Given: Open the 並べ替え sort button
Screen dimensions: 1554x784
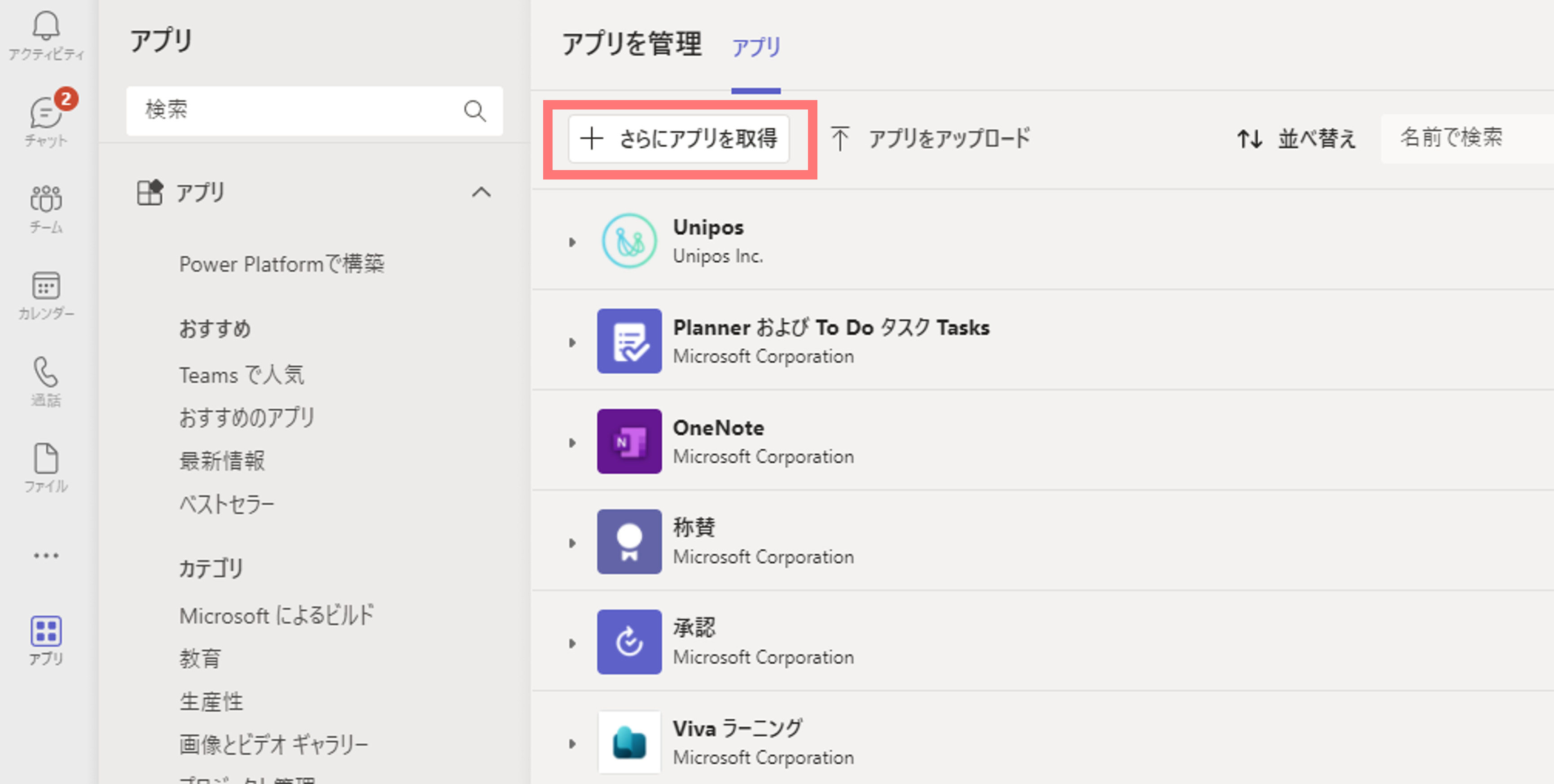Looking at the screenshot, I should [1296, 139].
